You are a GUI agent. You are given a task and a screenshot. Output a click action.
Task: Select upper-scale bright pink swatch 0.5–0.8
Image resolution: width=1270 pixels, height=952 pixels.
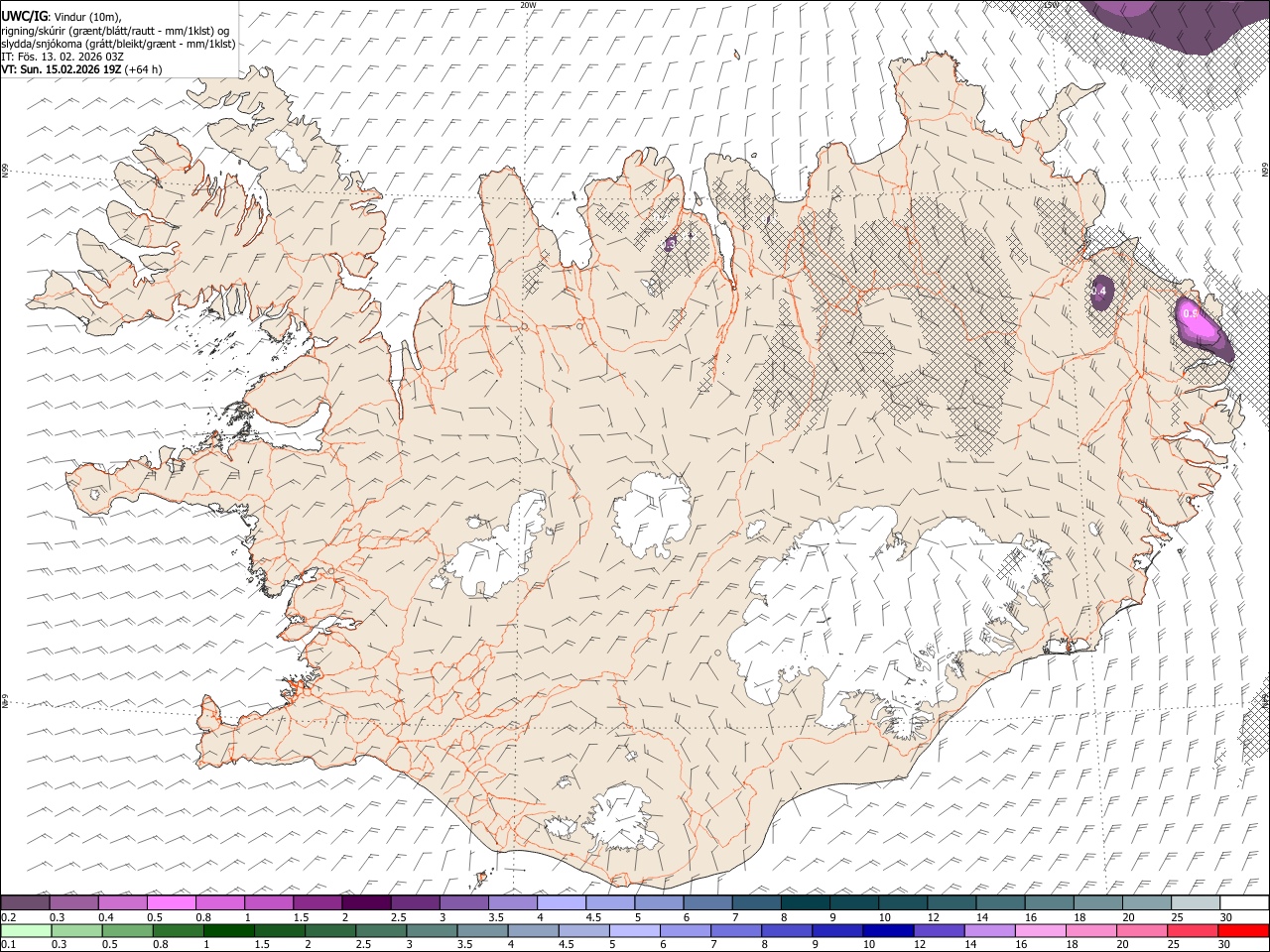[171, 903]
